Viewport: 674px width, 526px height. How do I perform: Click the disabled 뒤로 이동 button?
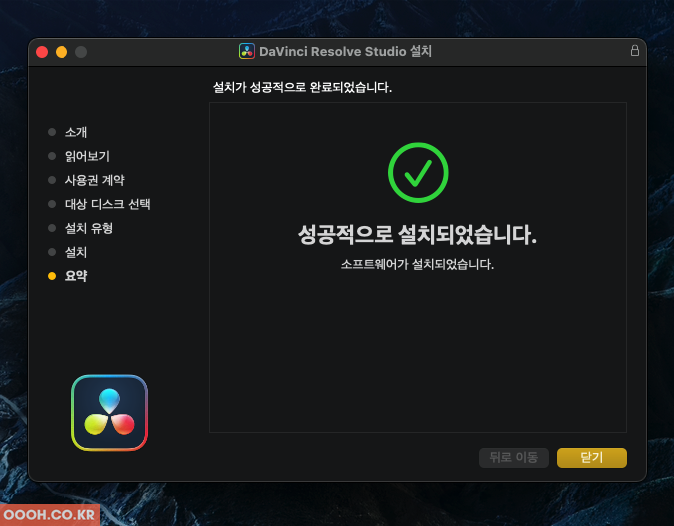pos(514,458)
